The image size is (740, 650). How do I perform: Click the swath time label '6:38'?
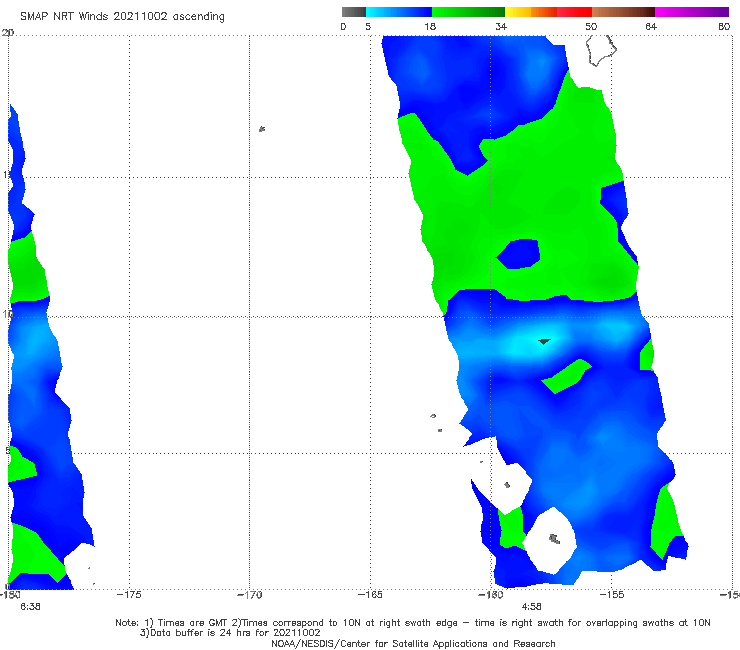click(30, 607)
